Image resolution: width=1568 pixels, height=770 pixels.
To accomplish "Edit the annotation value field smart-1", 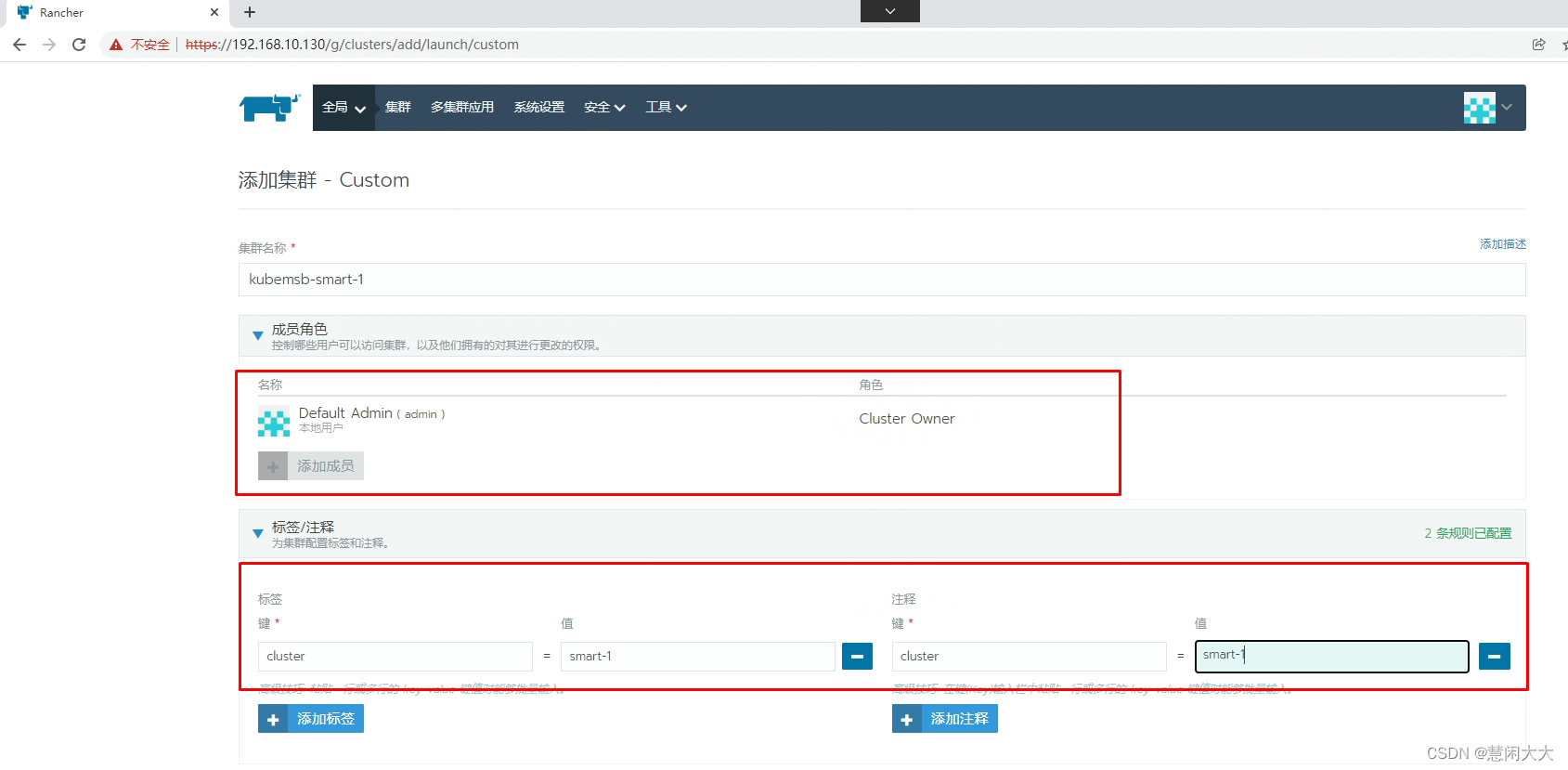I will point(1332,657).
